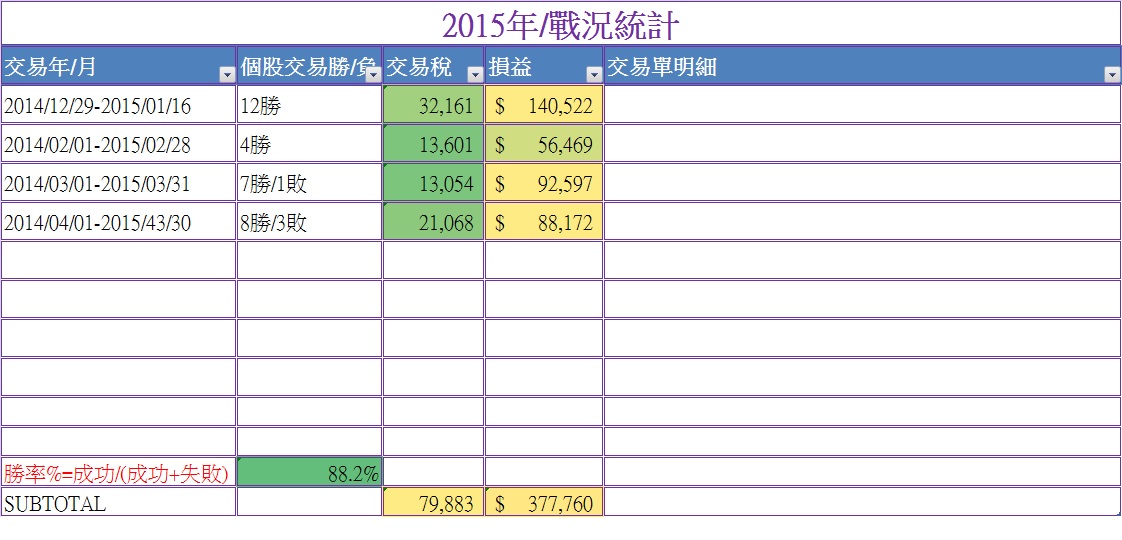Select the 2014/12/29-2015/01/16 date cell
This screenshot has height=540, width=1122.
click(x=119, y=104)
